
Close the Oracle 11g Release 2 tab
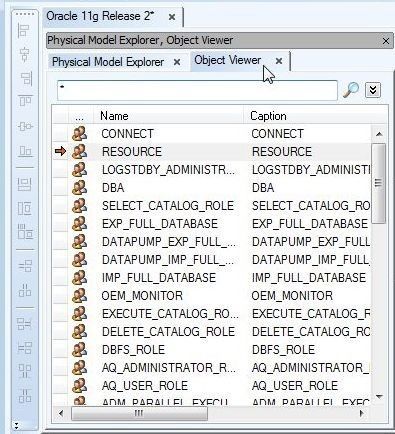click(172, 17)
